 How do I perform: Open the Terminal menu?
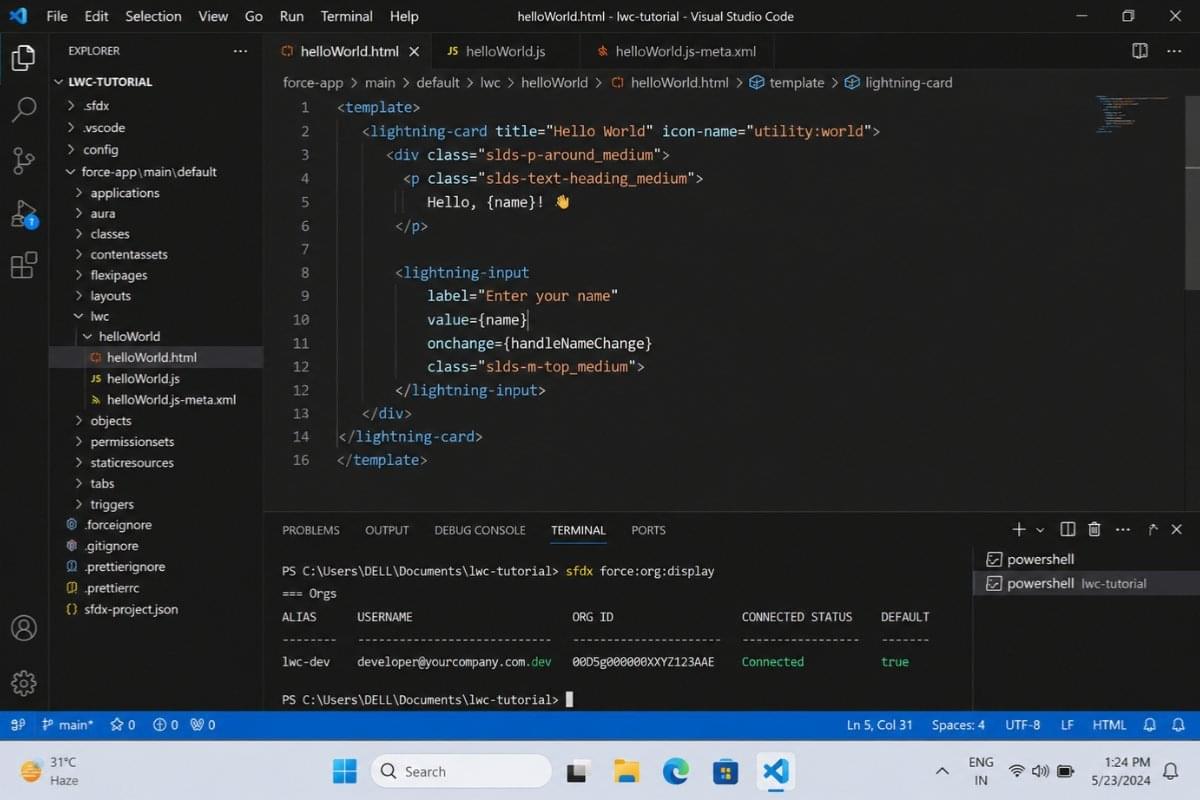point(345,16)
